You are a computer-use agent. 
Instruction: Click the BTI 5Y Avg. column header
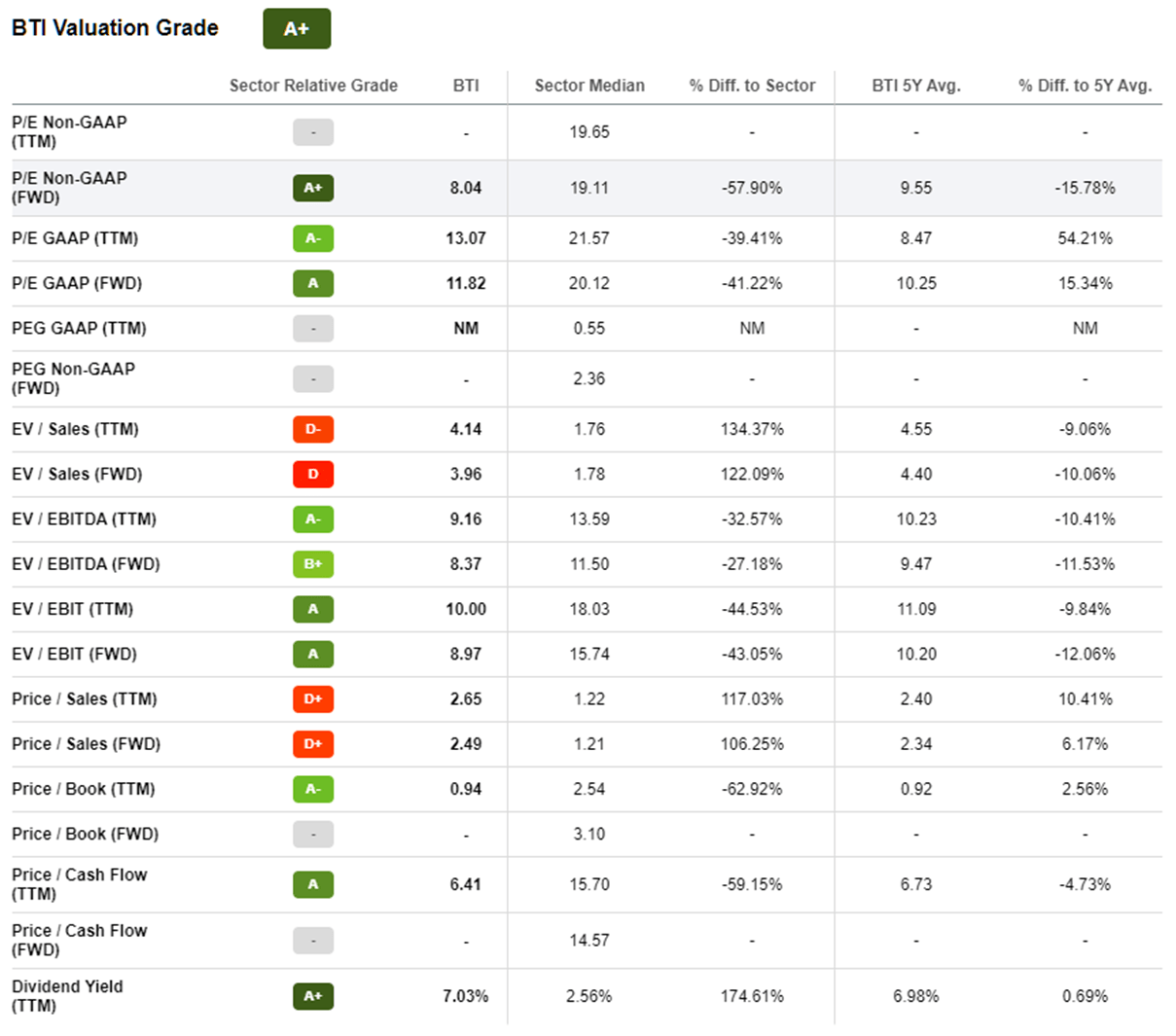point(916,86)
